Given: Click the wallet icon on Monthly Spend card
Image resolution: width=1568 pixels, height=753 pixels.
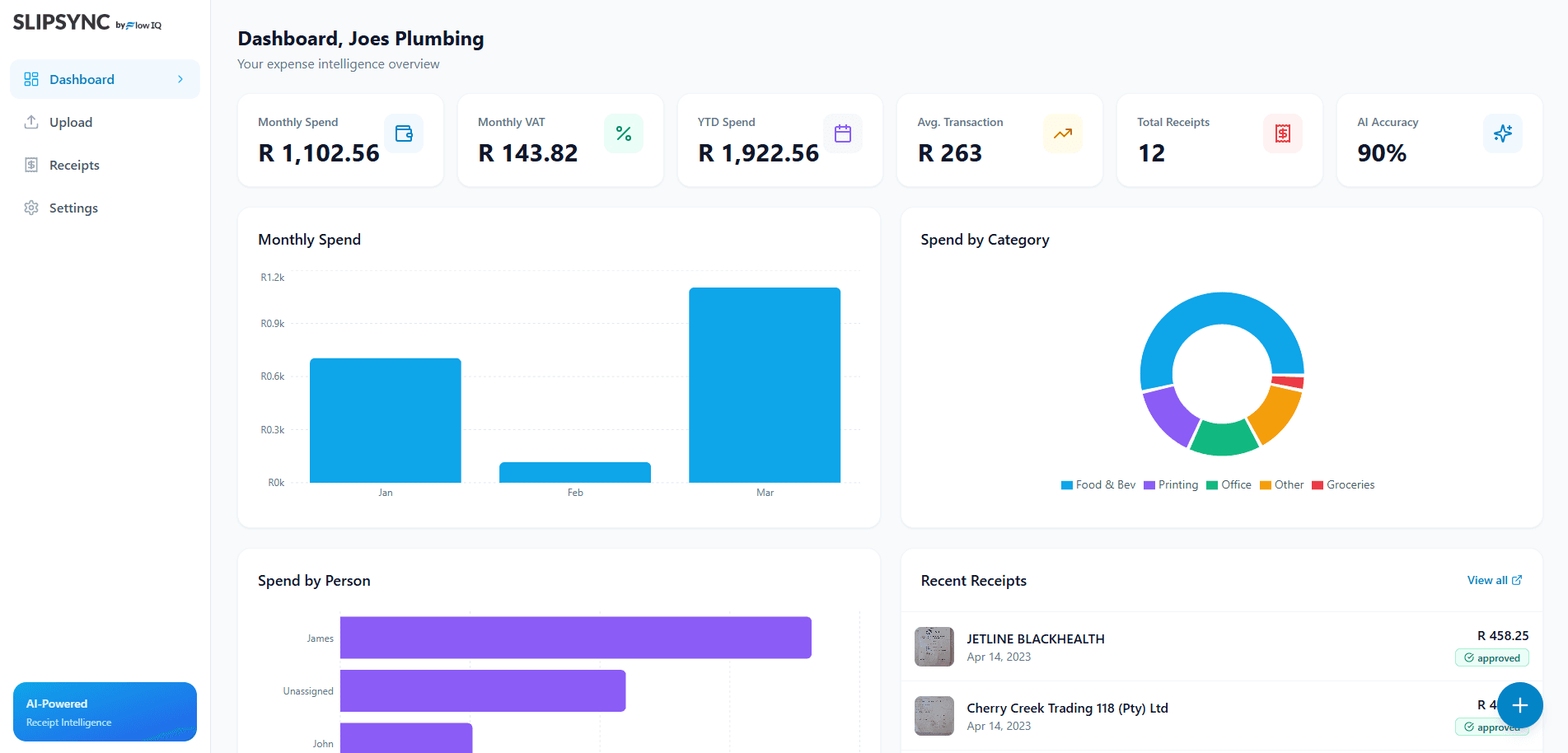Looking at the screenshot, I should (404, 133).
